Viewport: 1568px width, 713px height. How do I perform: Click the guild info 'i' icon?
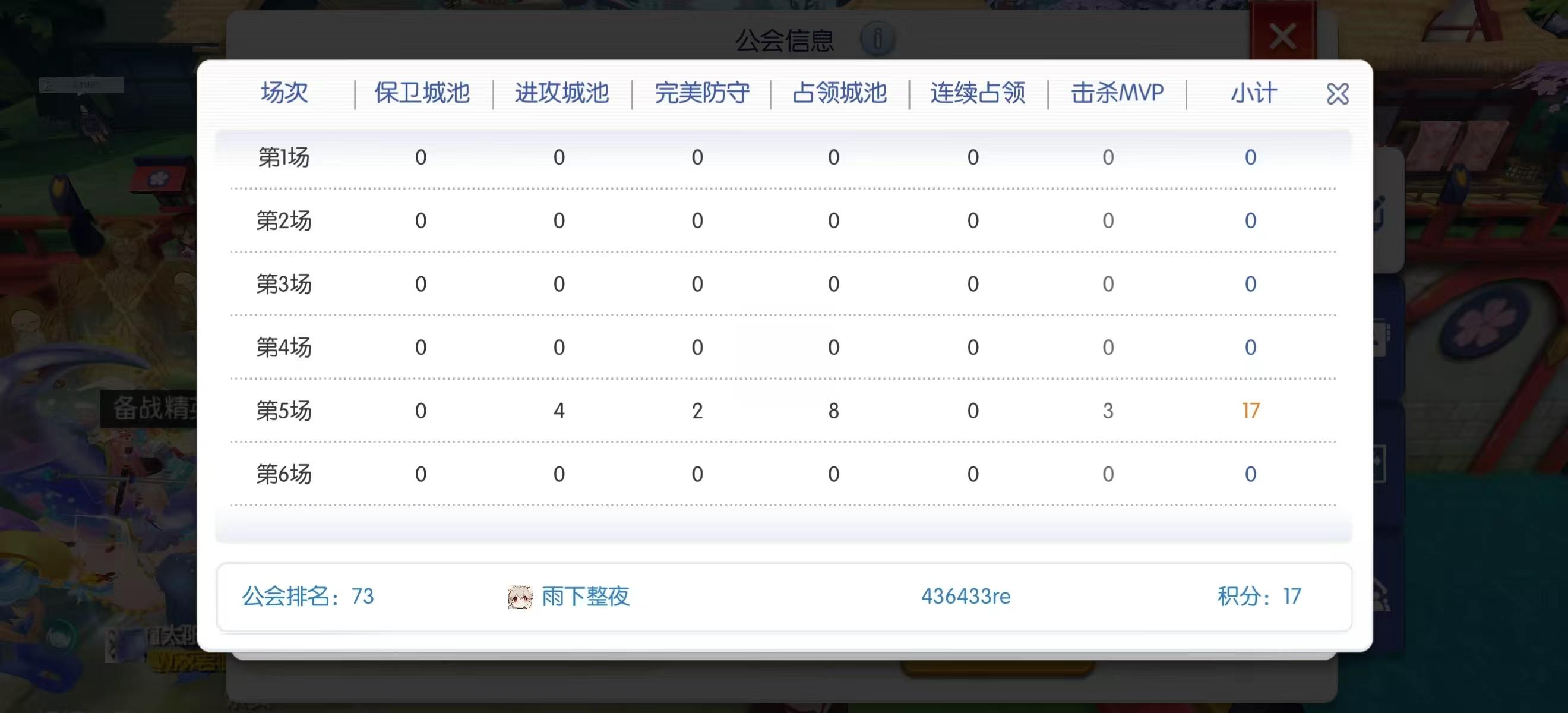877,40
